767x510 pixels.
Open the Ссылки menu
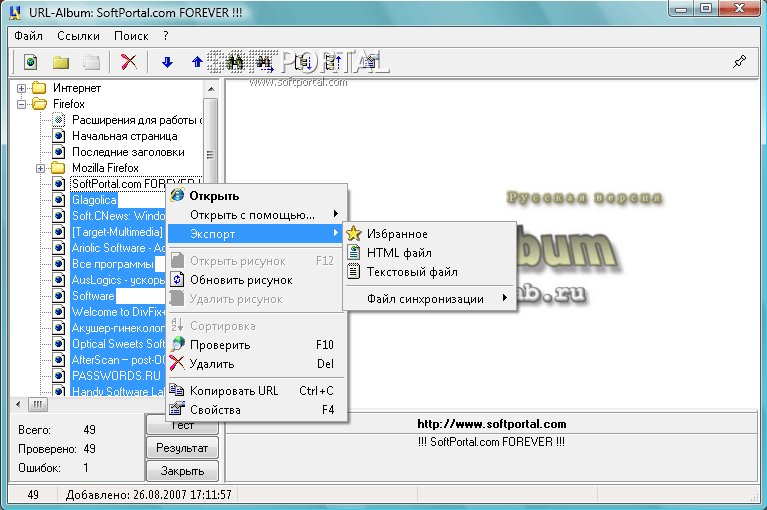click(78, 36)
